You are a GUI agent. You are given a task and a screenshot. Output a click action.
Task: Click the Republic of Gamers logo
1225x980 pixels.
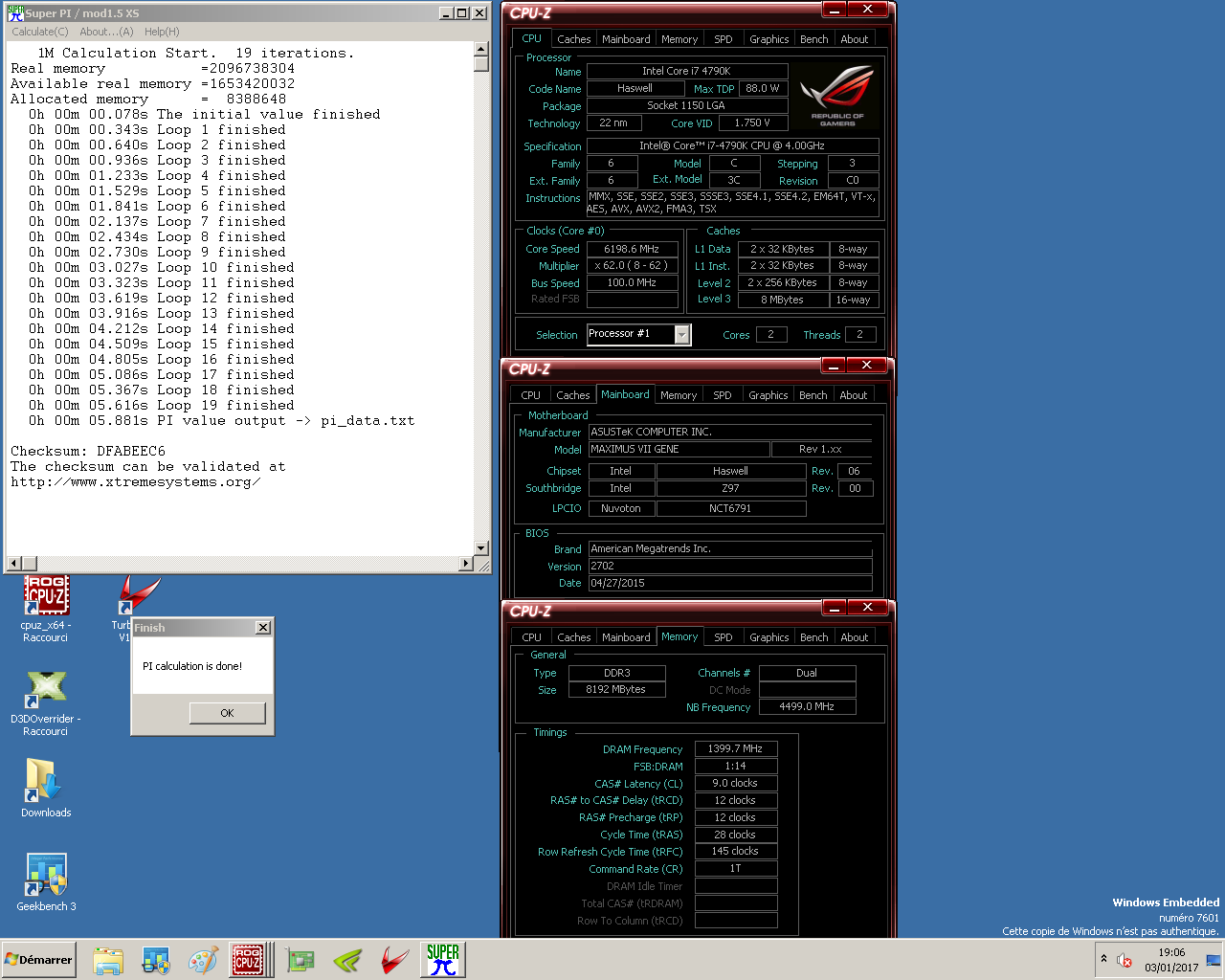point(837,97)
